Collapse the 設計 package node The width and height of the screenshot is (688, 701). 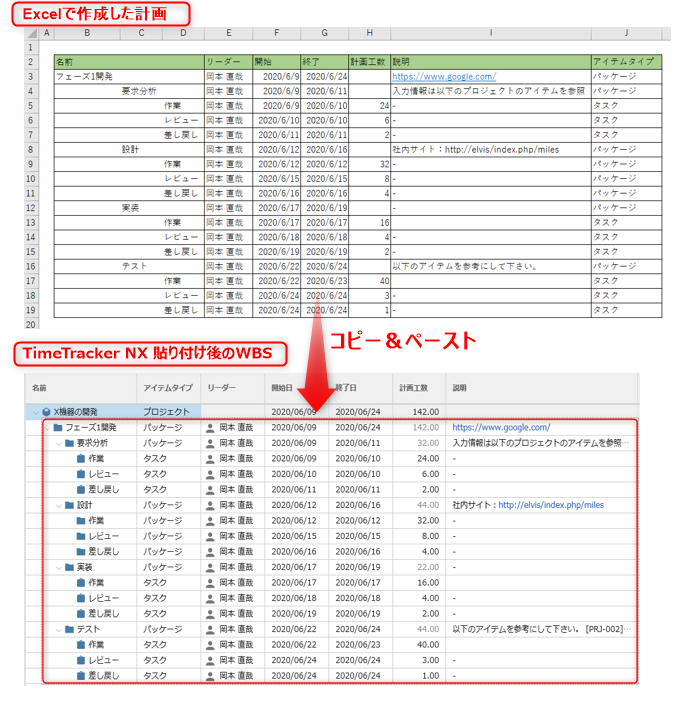click(x=59, y=506)
